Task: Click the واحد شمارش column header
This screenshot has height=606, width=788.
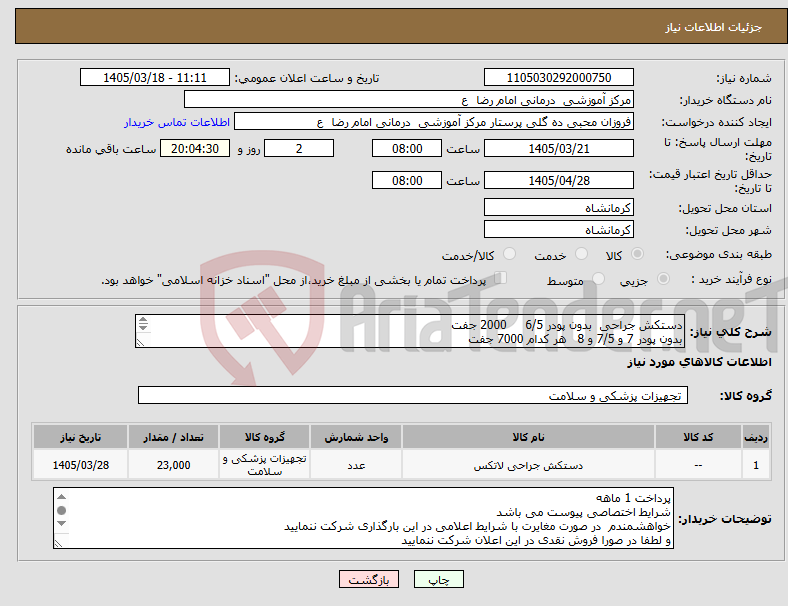Action: [356, 437]
